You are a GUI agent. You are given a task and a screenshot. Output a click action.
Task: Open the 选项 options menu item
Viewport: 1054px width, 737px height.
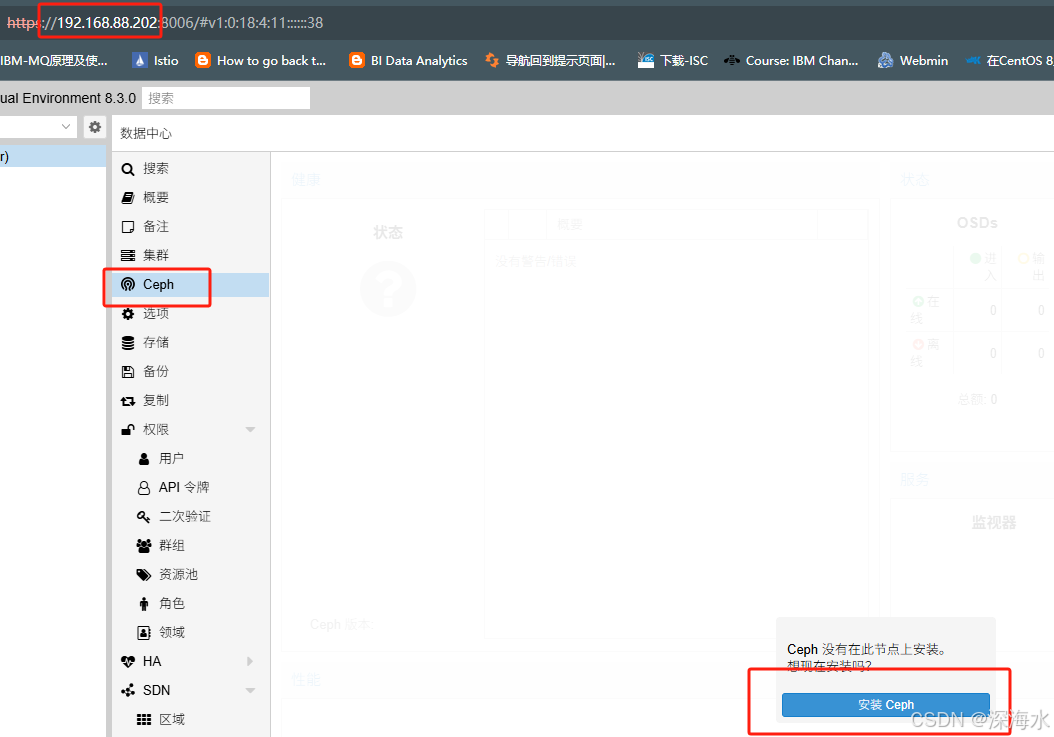click(x=191, y=313)
